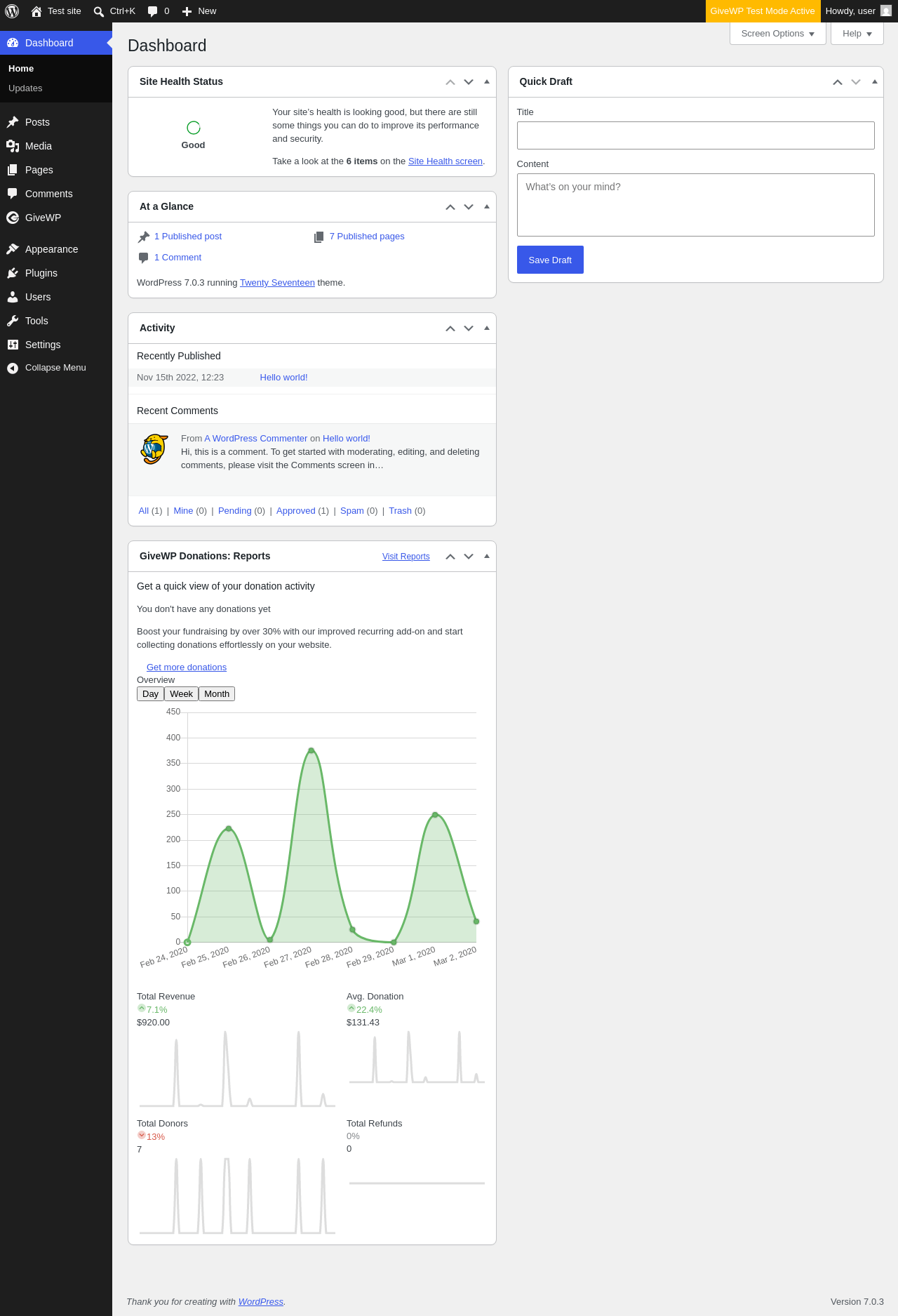Collapse the GiveWP Donations Reports panel
898x1316 pixels.
(487, 557)
